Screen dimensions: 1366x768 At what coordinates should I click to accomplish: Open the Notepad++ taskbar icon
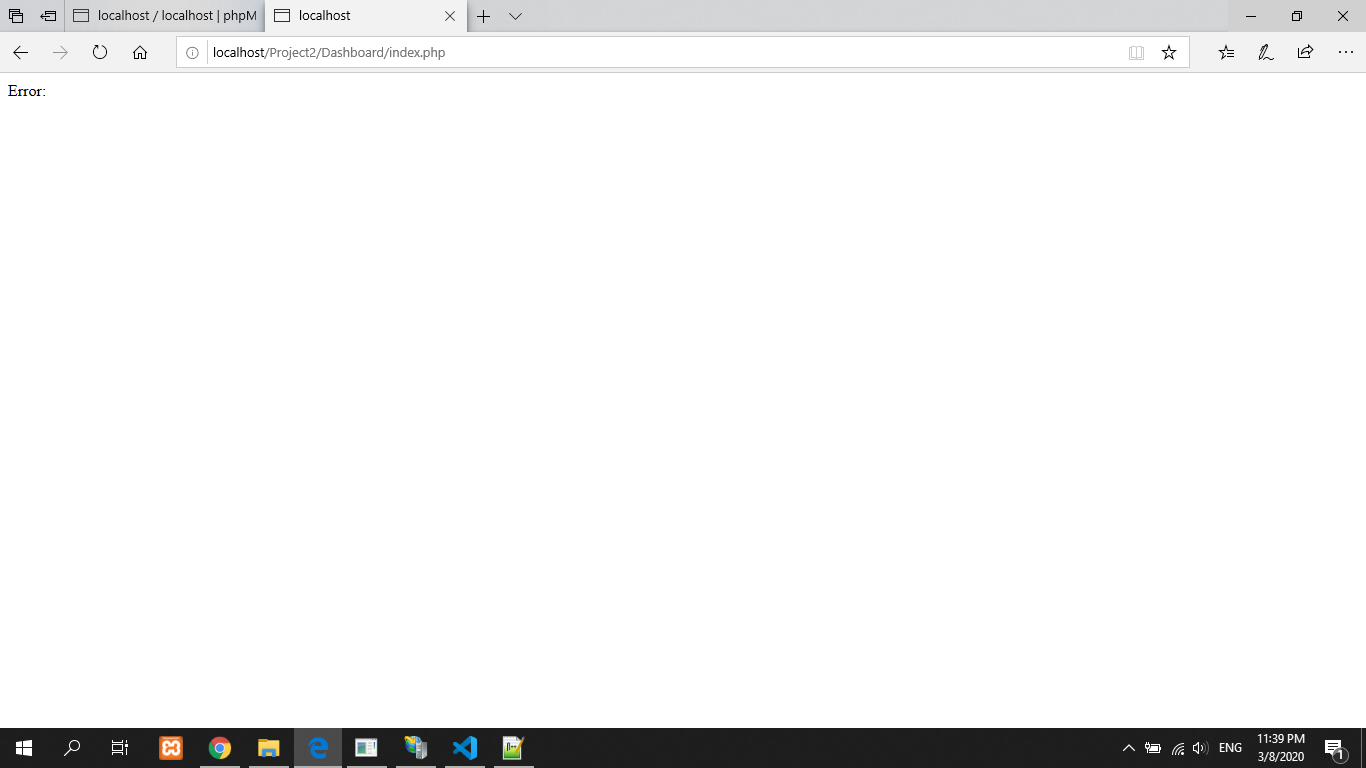[x=514, y=748]
